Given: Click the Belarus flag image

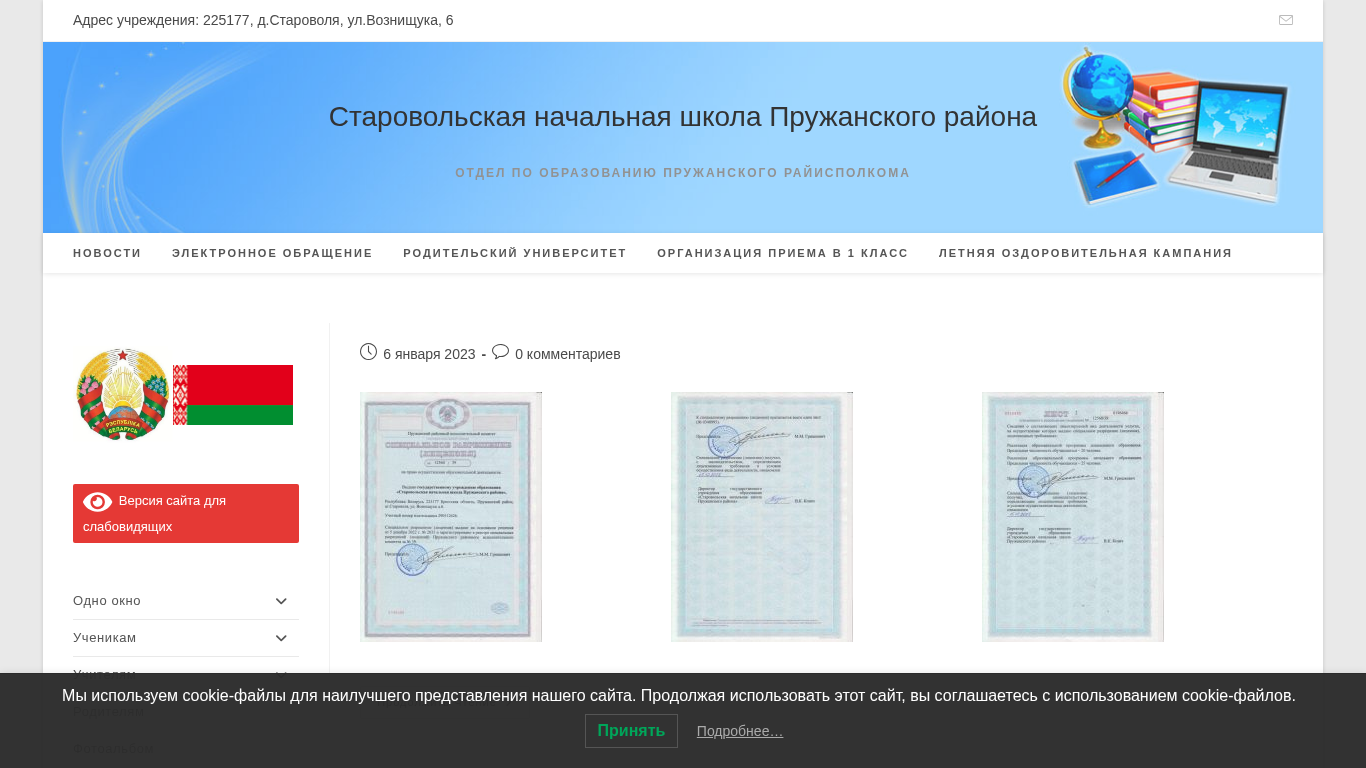Looking at the screenshot, I should pos(233,395).
